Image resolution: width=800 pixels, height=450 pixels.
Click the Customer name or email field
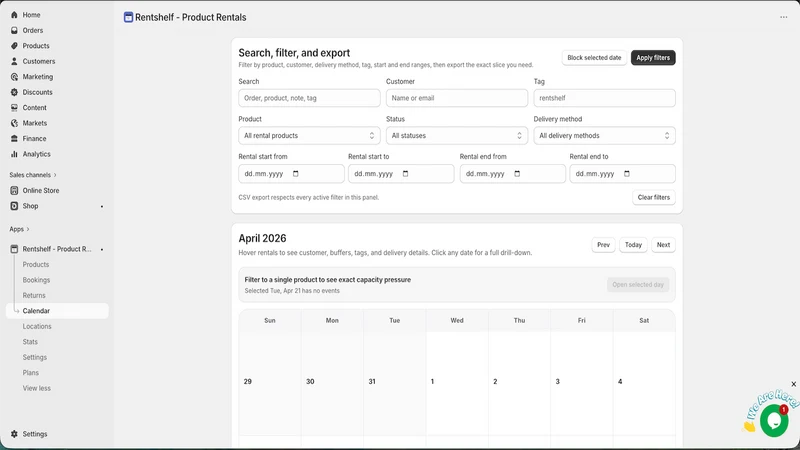[457, 98]
